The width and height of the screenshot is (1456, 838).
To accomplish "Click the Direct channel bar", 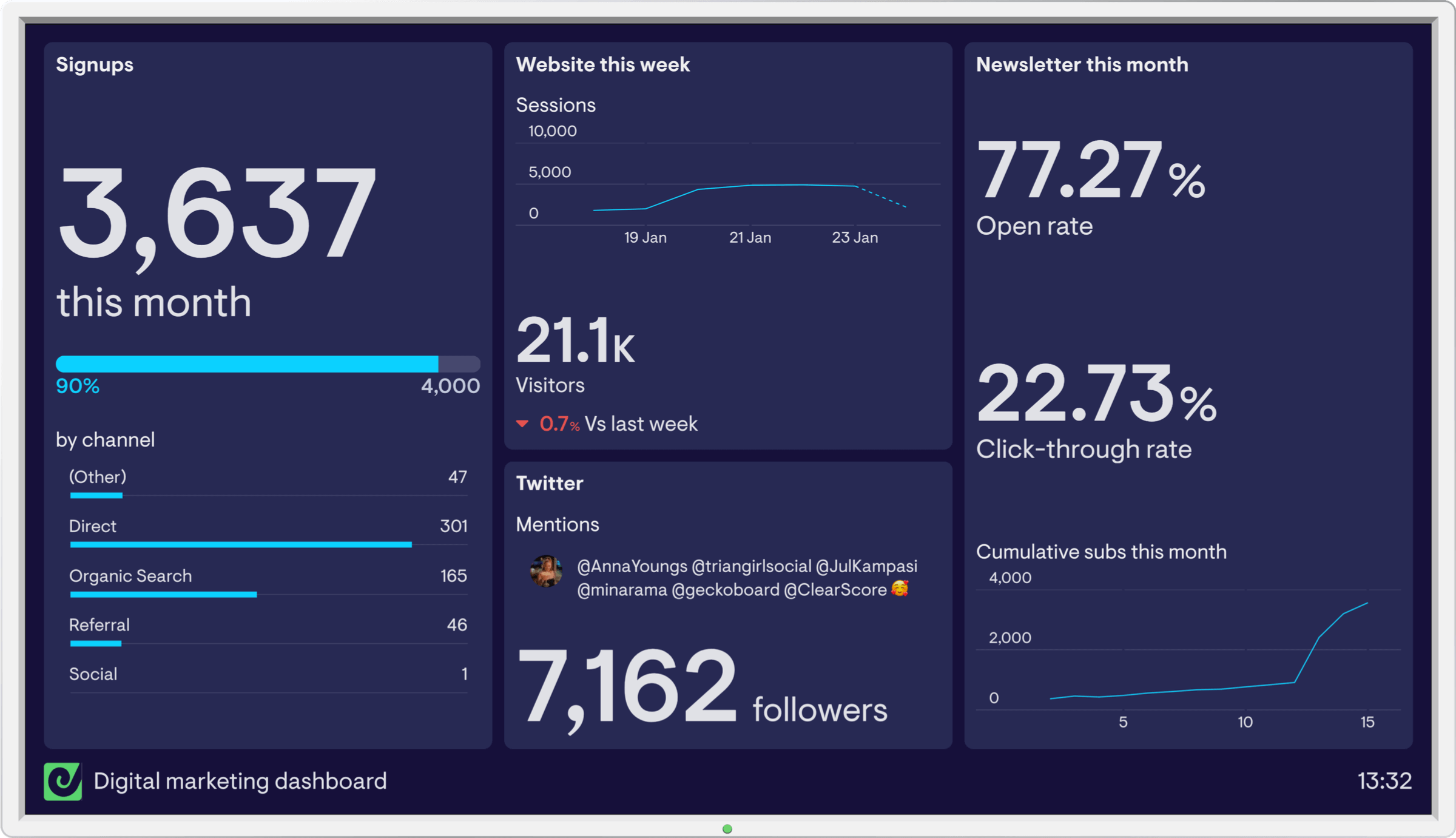I will tap(241, 544).
